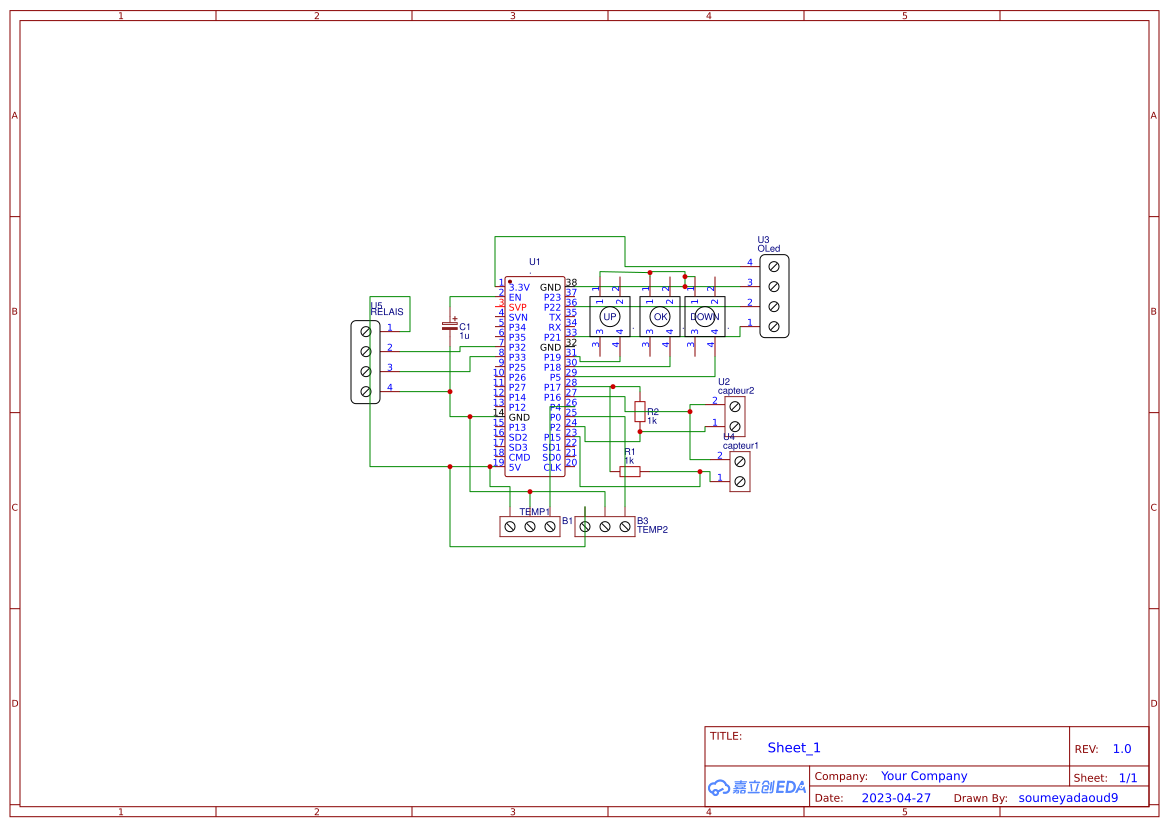Click the 5V pin label on U1
Image resolution: width=1169 pixels, height=827 pixels.
(x=514, y=467)
